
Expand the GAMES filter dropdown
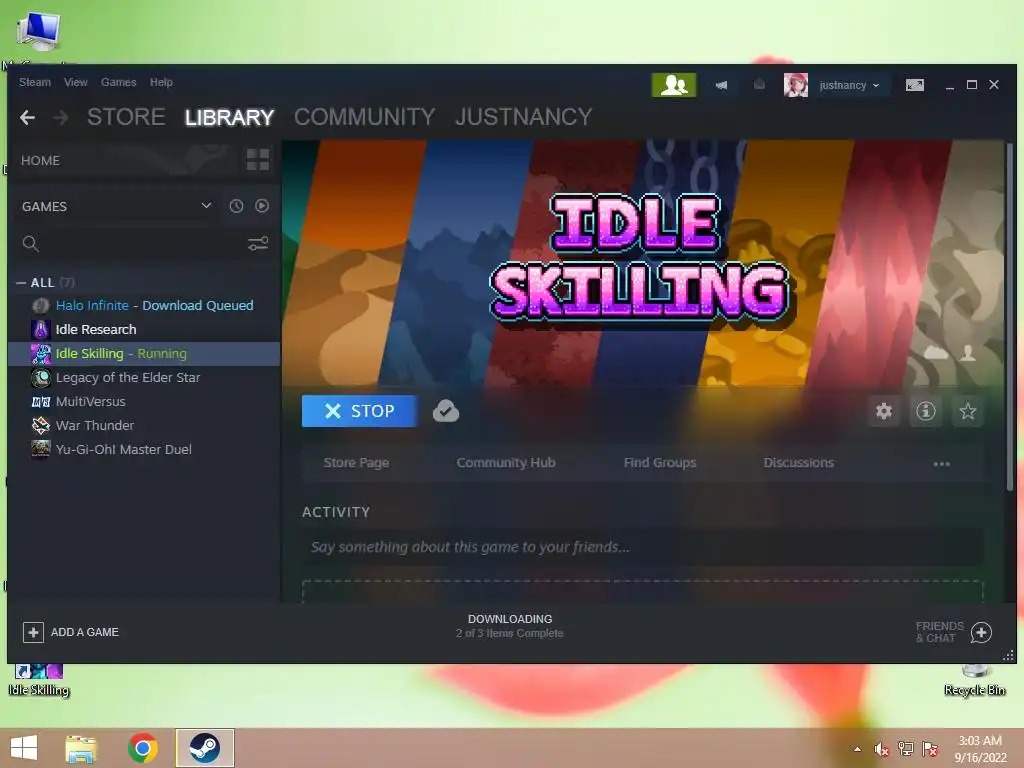pos(206,206)
